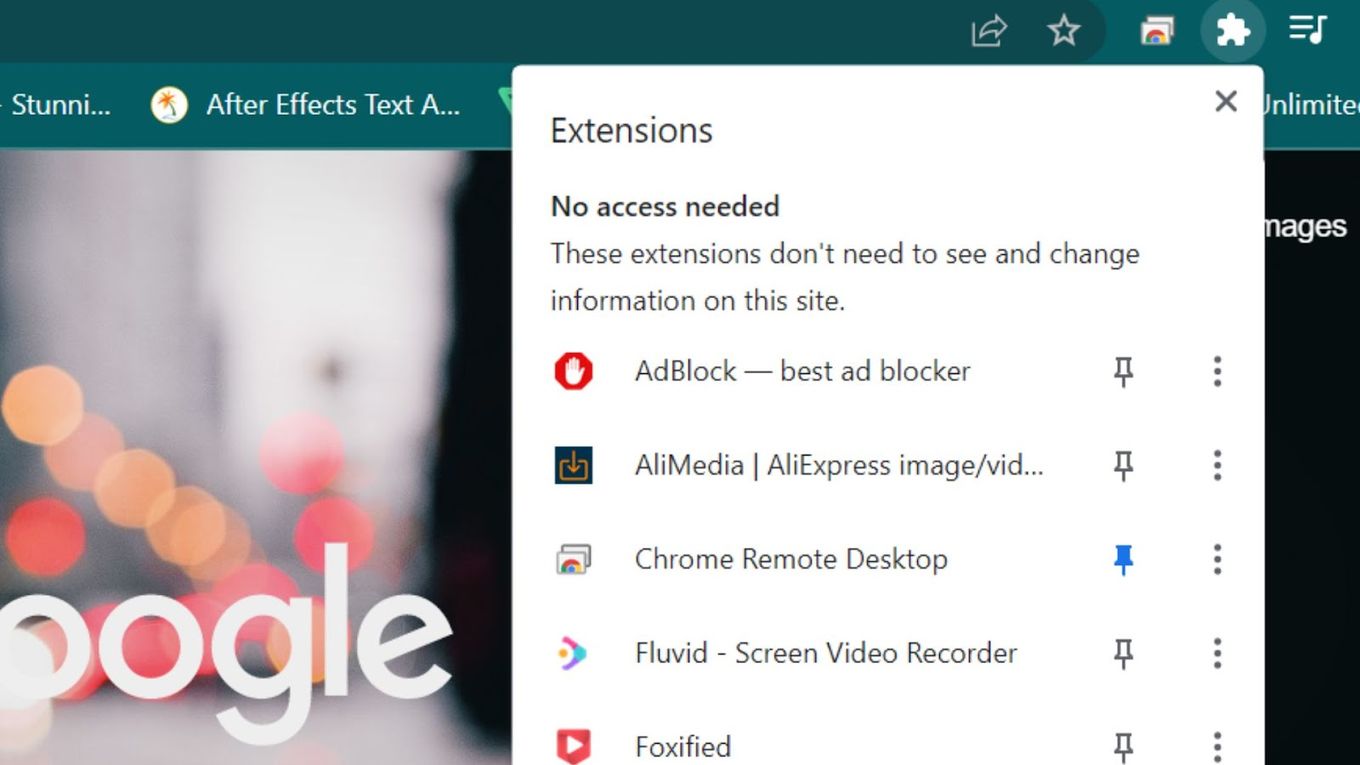Click the Fluvid extension icon
This screenshot has height=765, width=1360.
(x=573, y=653)
